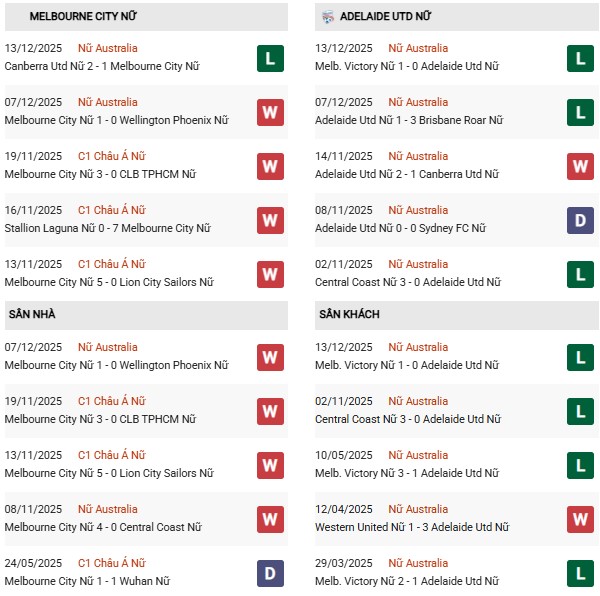The width and height of the screenshot is (600, 596).
Task: Open Melb. Victory Nữ 3-1 Adelaide match
Action: (x=406, y=473)
